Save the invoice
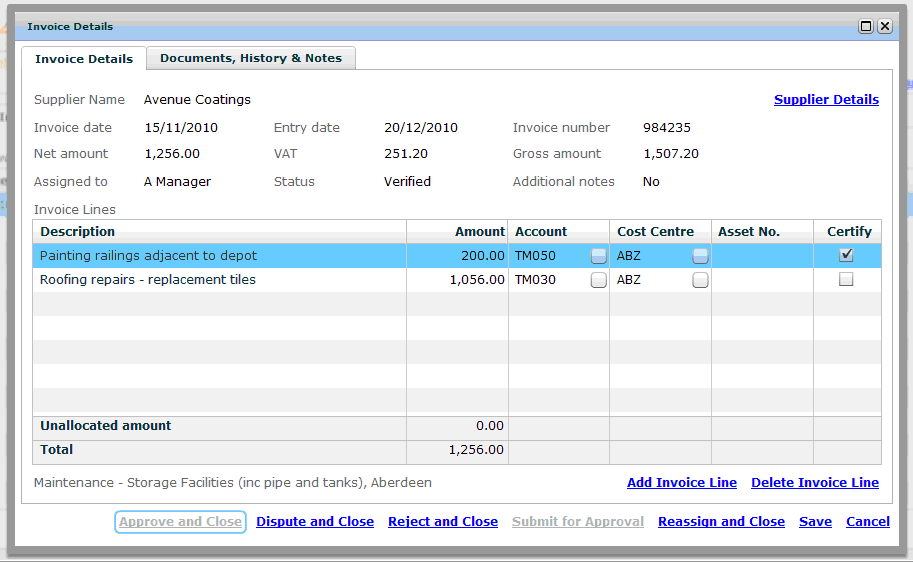Screen dimensions: 913x563 click(815, 522)
